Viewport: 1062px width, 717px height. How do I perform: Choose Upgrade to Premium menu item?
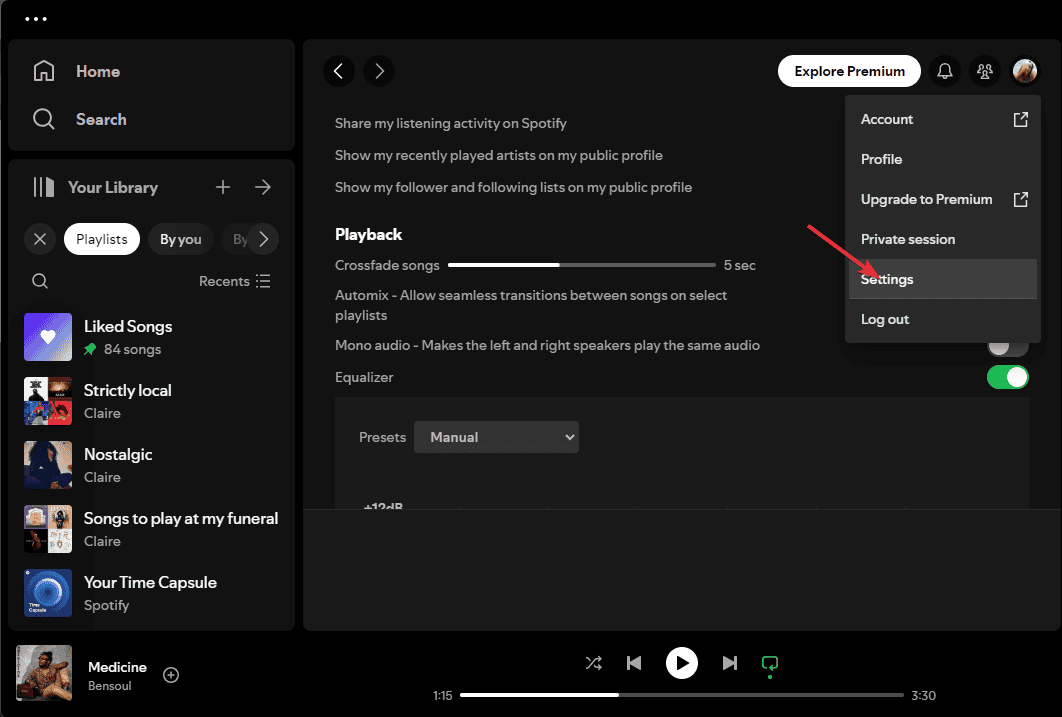pyautogui.click(x=943, y=199)
